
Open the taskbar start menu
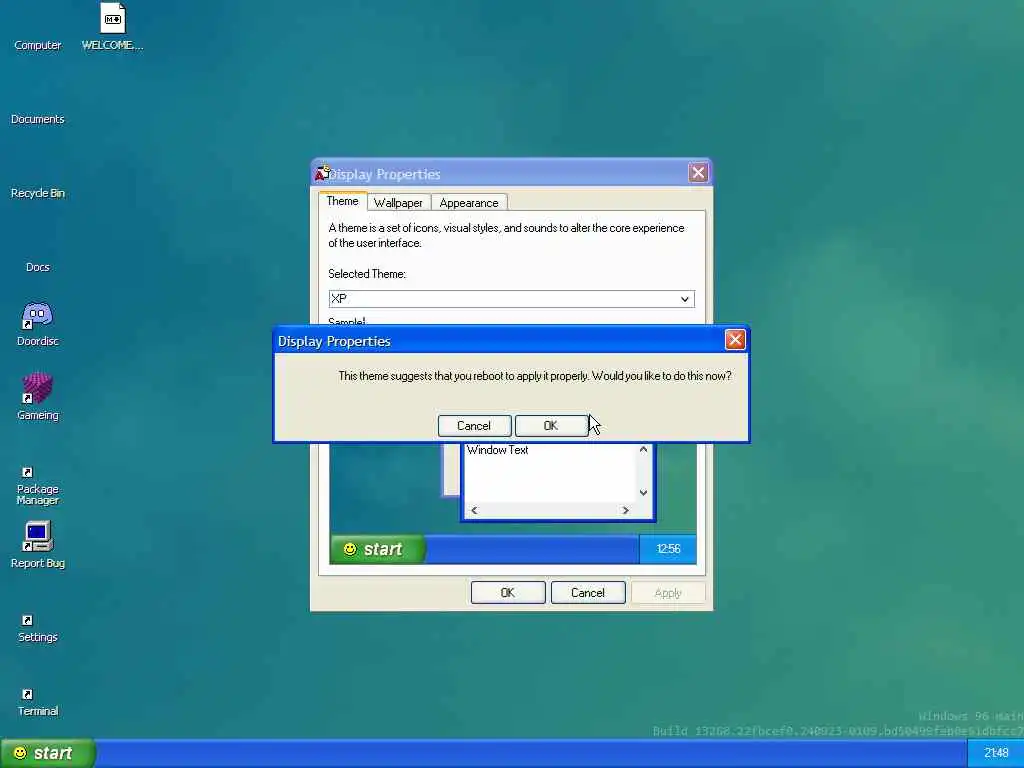click(x=48, y=754)
